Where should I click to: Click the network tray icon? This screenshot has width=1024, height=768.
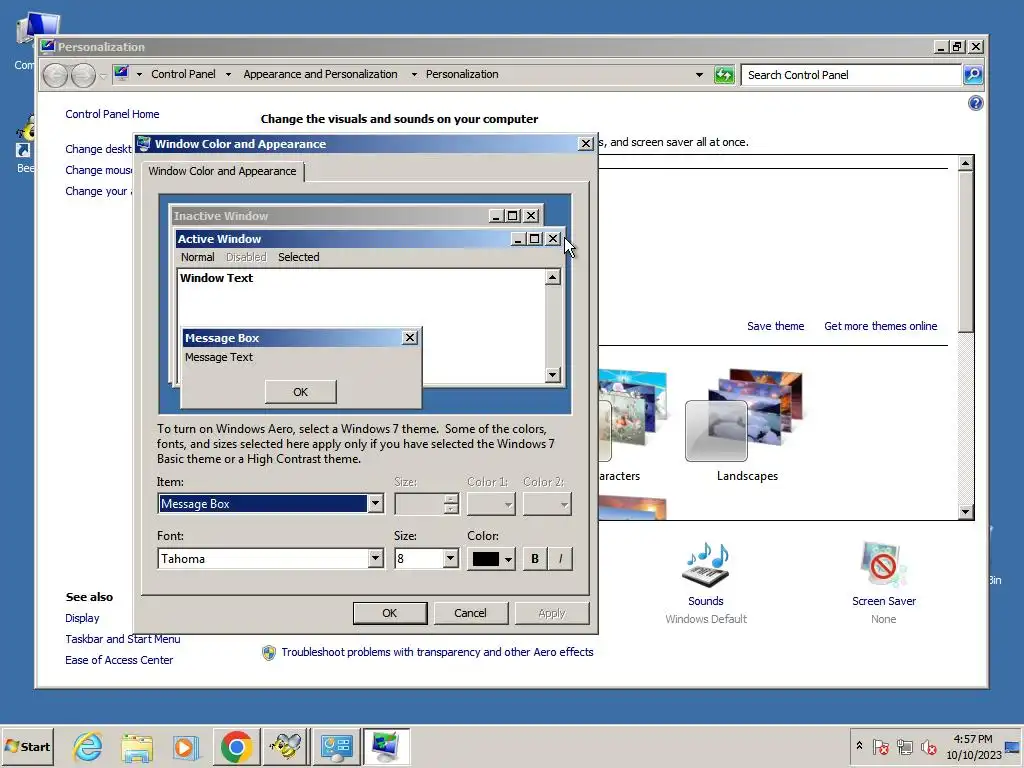(904, 746)
